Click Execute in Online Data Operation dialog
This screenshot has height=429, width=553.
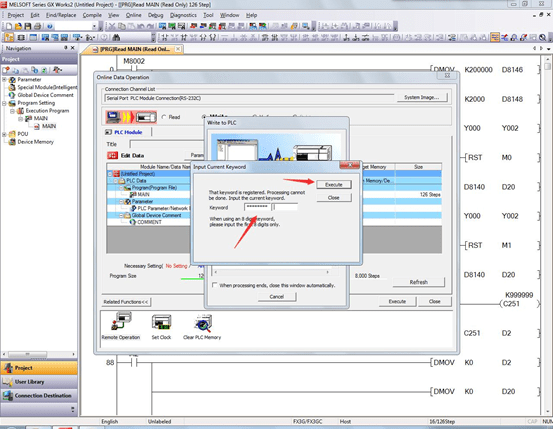pyautogui.click(x=397, y=302)
